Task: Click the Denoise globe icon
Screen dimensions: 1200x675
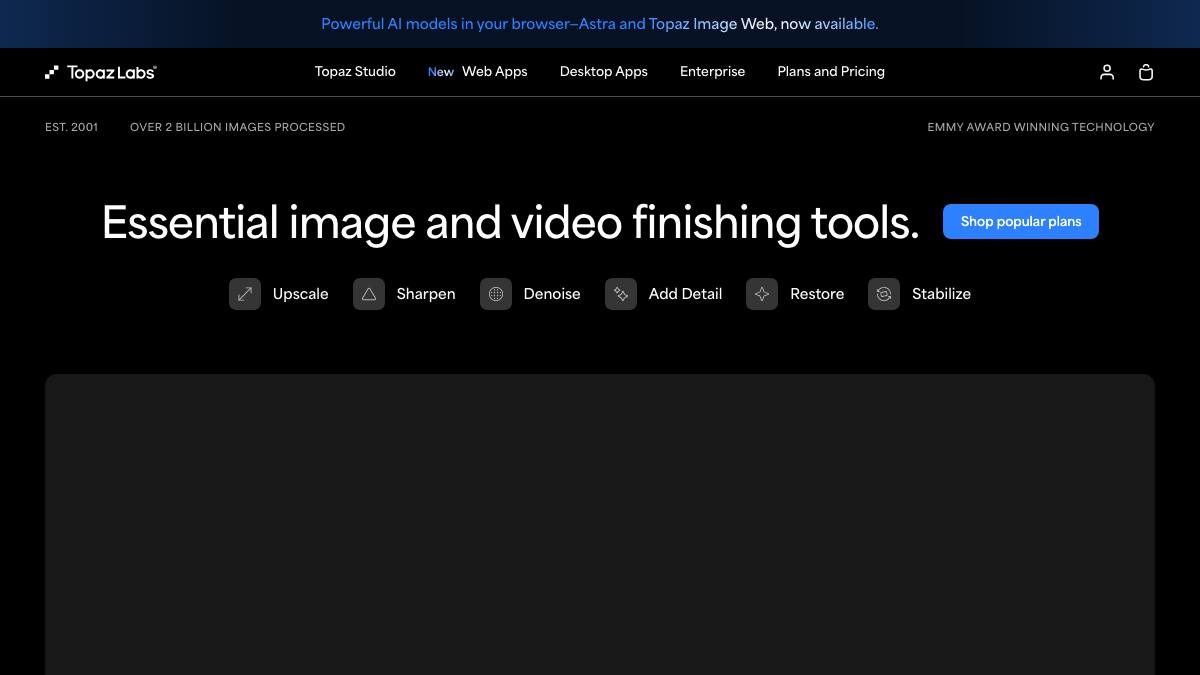Action: pyautogui.click(x=496, y=294)
